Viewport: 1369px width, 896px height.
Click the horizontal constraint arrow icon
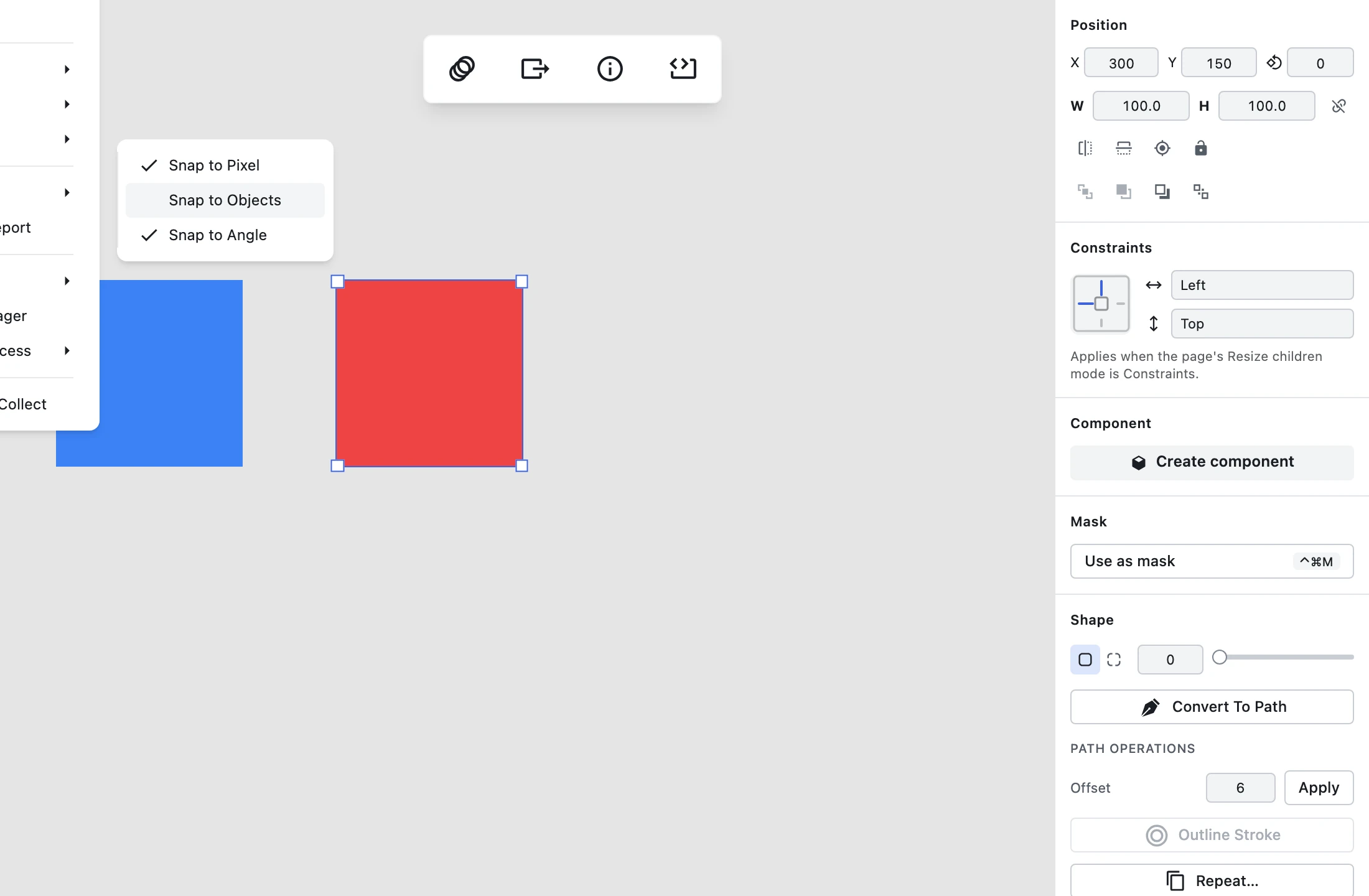pyautogui.click(x=1154, y=285)
